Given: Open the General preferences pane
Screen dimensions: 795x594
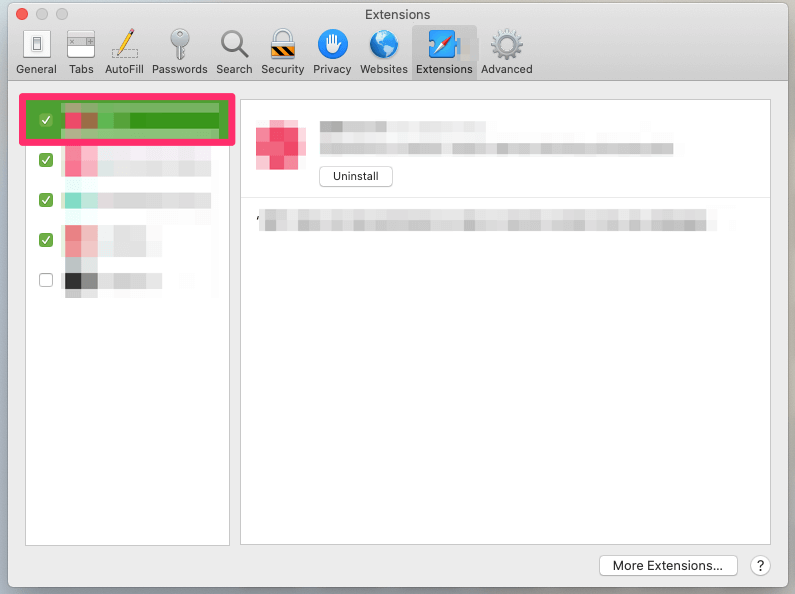Looking at the screenshot, I should (x=36, y=51).
